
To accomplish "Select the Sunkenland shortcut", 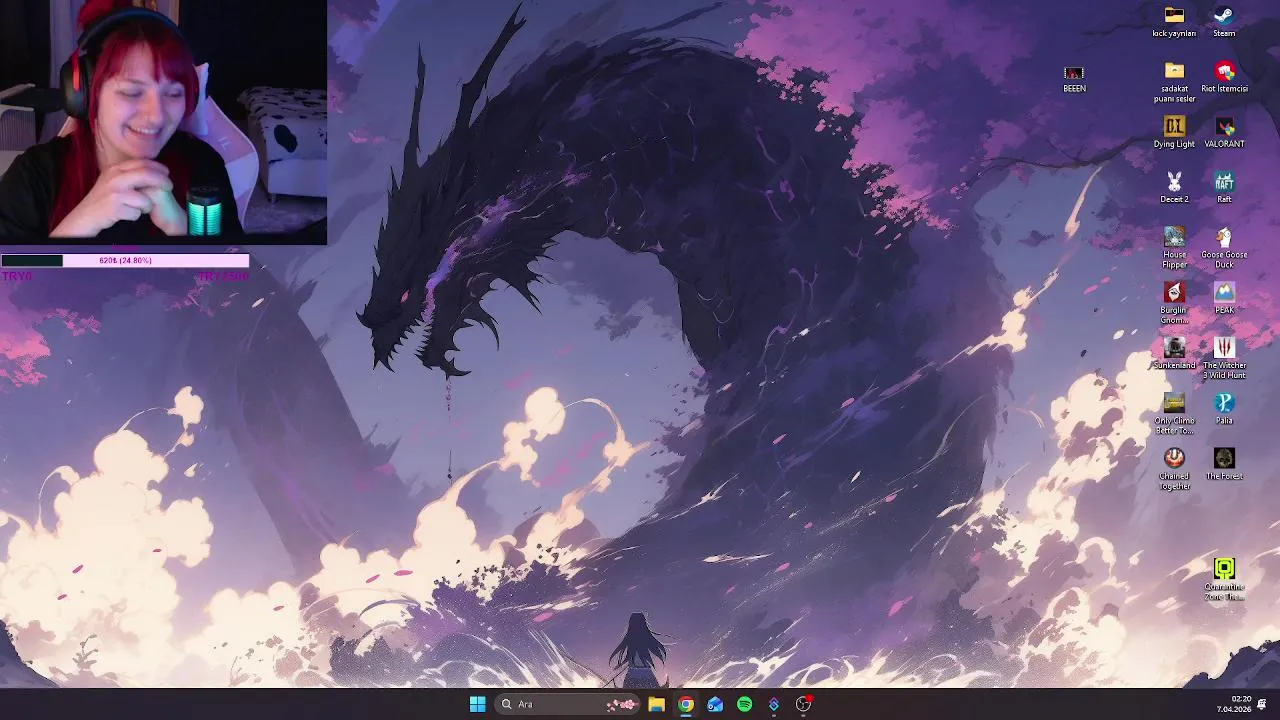I will tap(1174, 353).
